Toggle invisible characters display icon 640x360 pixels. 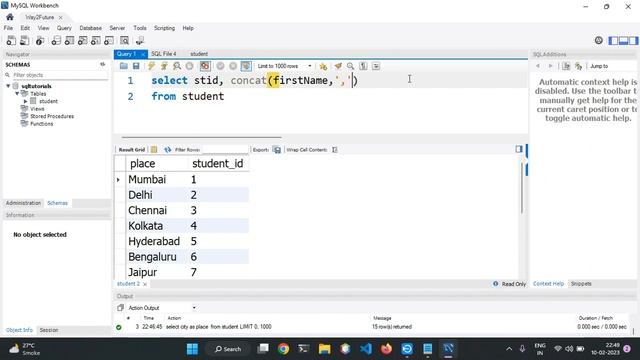pyautogui.click(x=363, y=66)
